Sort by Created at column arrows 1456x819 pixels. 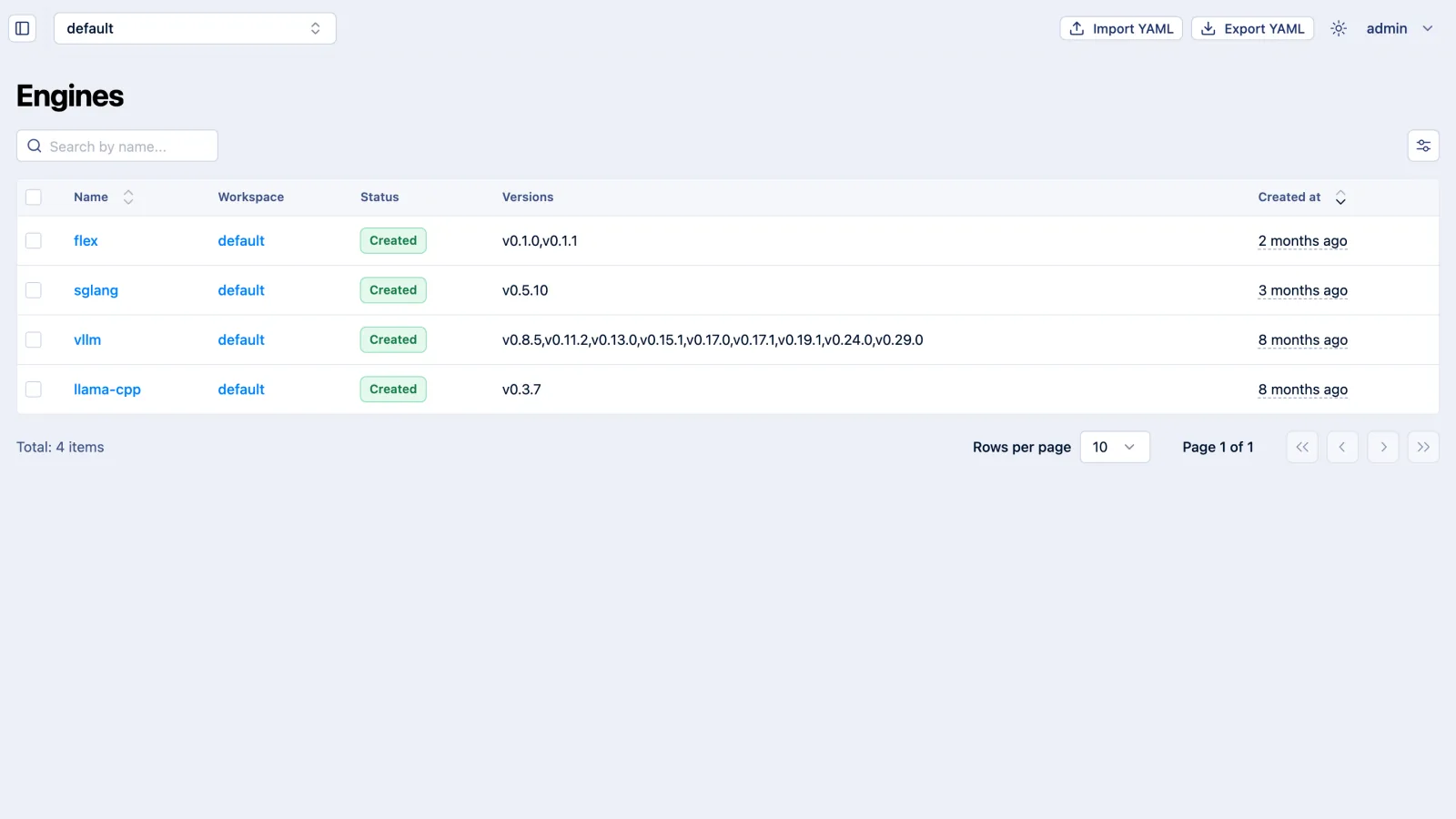(1340, 197)
